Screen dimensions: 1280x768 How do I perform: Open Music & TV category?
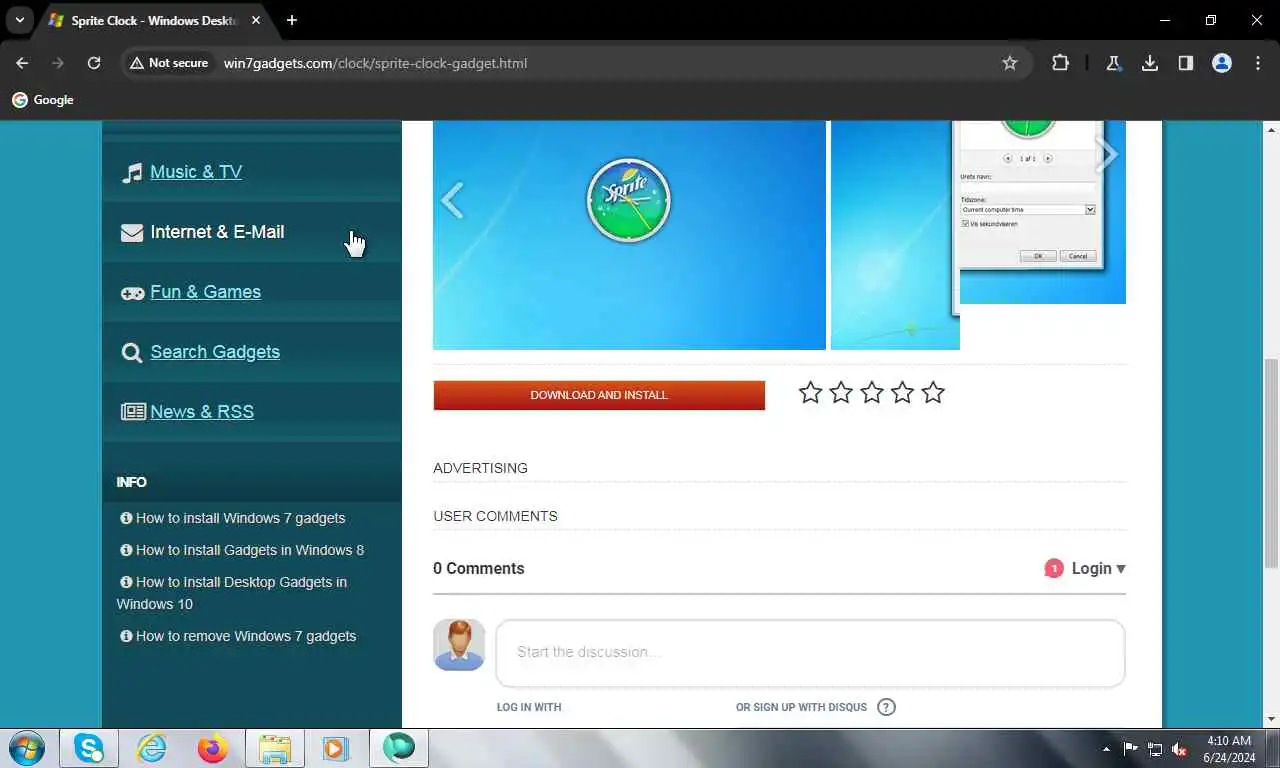tap(196, 172)
